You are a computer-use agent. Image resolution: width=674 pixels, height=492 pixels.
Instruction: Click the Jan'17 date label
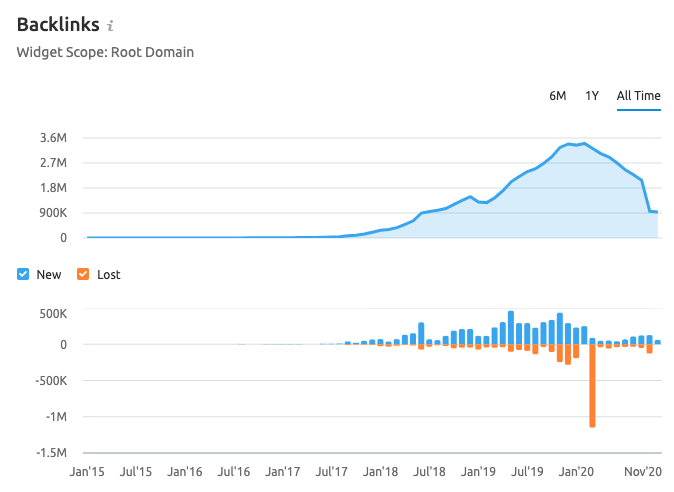click(282, 472)
